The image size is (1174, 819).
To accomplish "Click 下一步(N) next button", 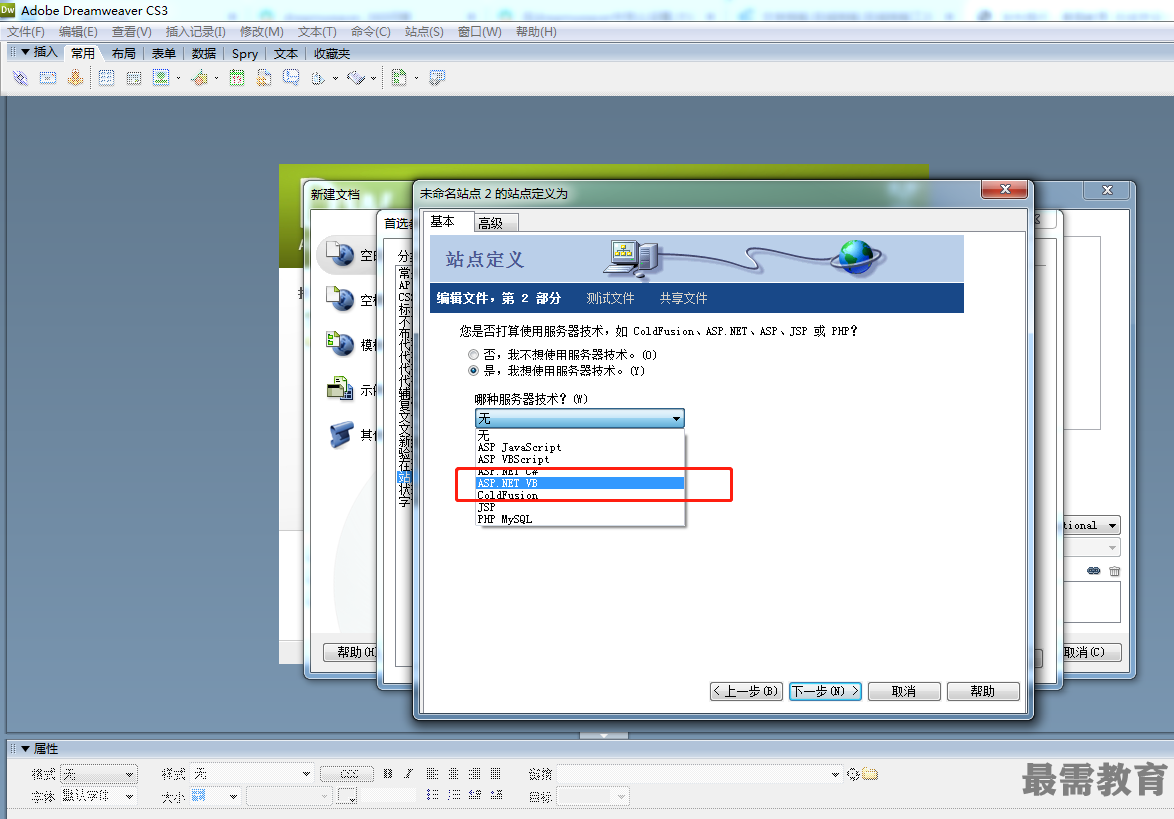I will (827, 691).
